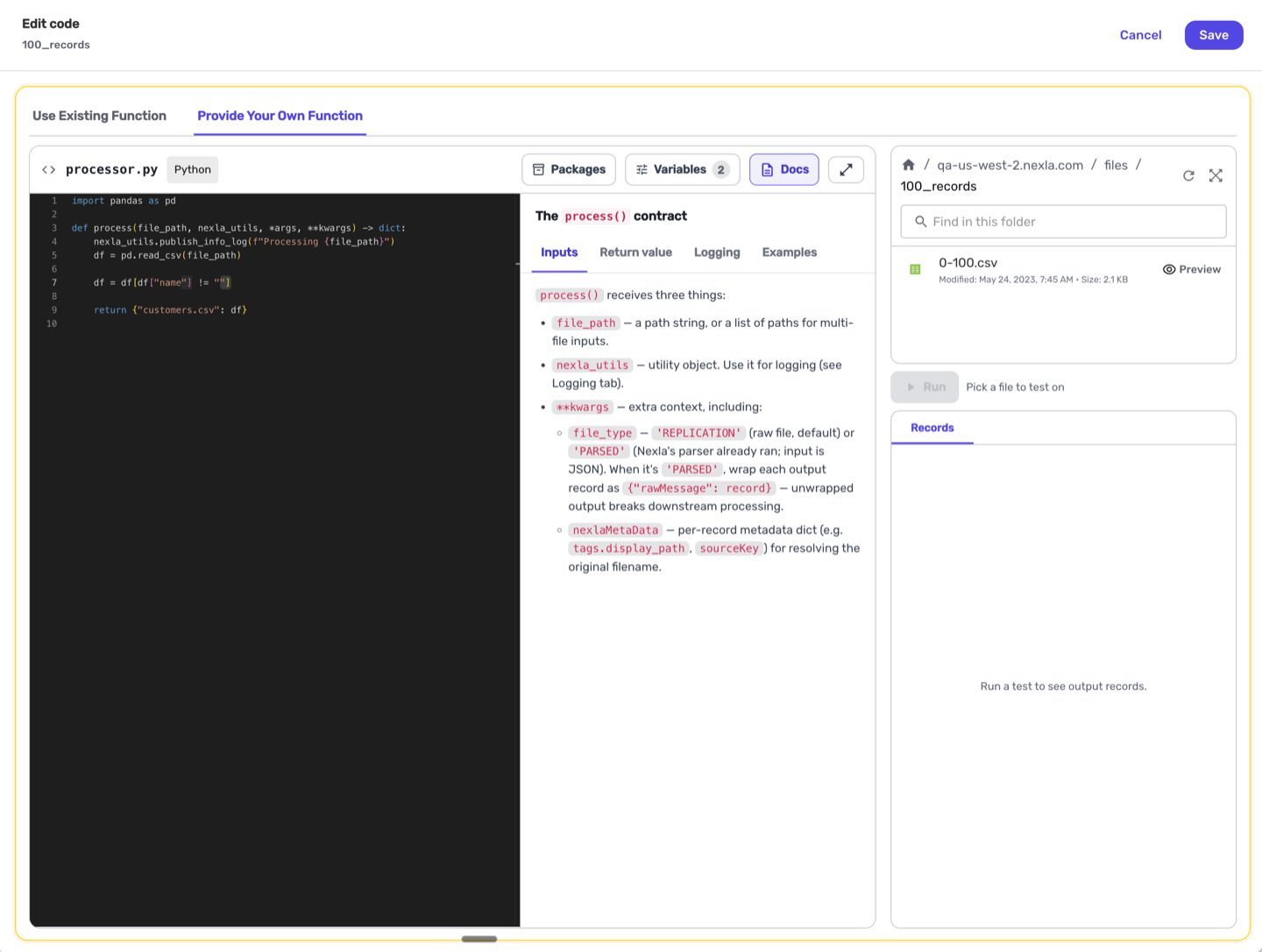Place cursor on the return statement line
The width and height of the screenshot is (1262, 952).
(x=171, y=310)
